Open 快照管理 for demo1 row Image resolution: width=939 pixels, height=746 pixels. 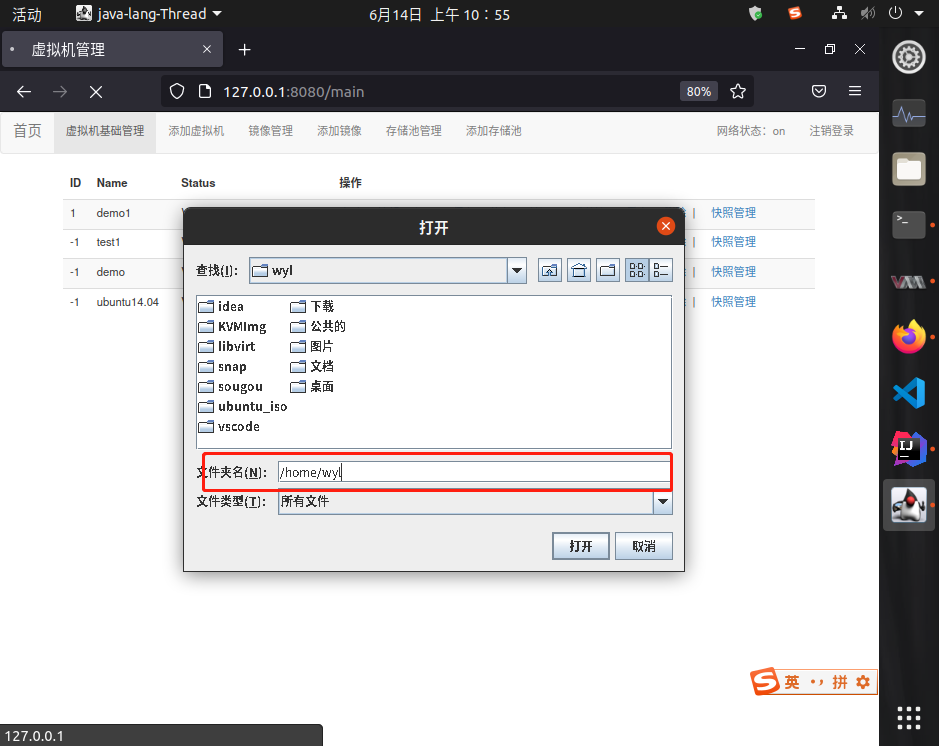click(x=733, y=213)
